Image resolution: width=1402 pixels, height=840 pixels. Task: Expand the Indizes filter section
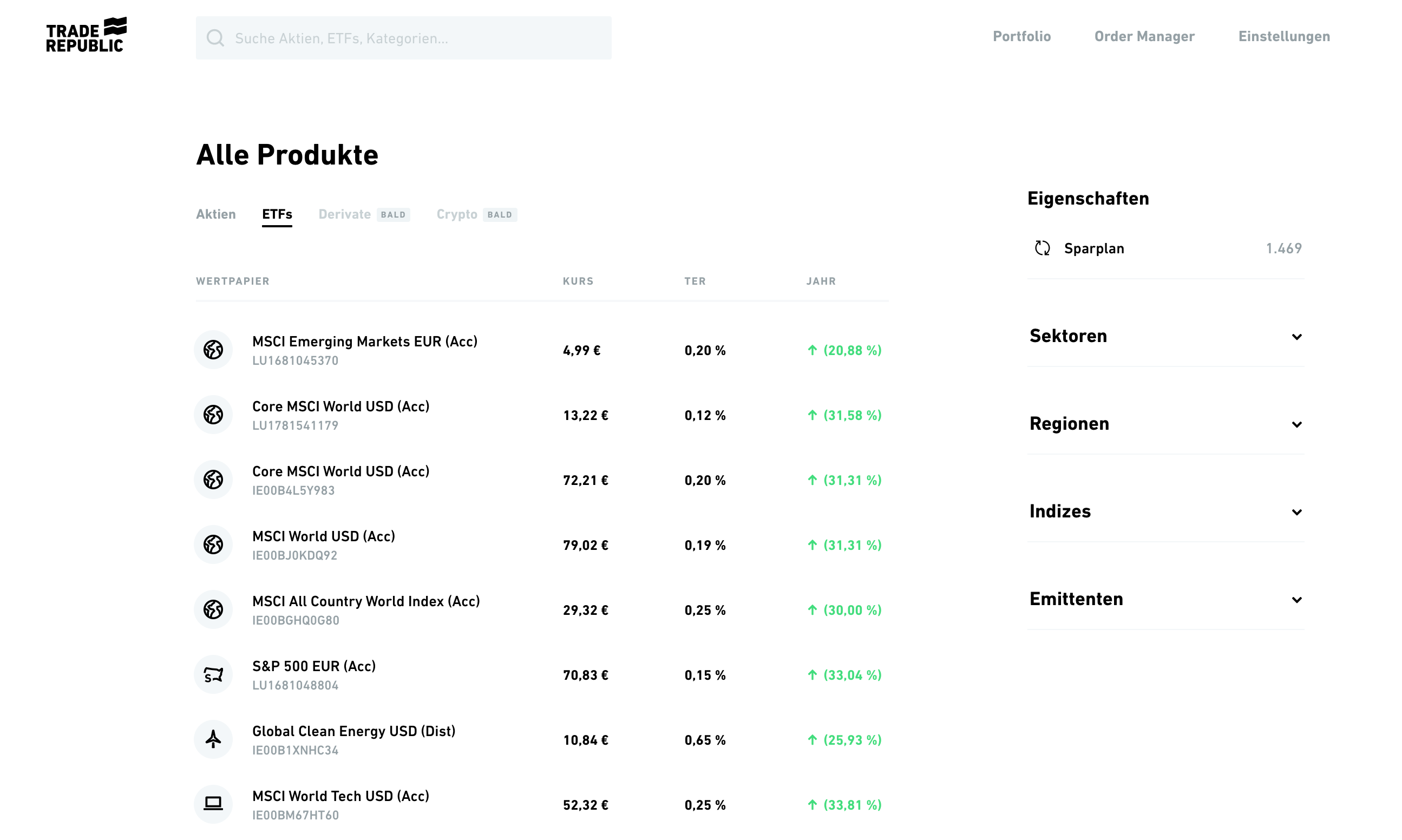click(1166, 511)
